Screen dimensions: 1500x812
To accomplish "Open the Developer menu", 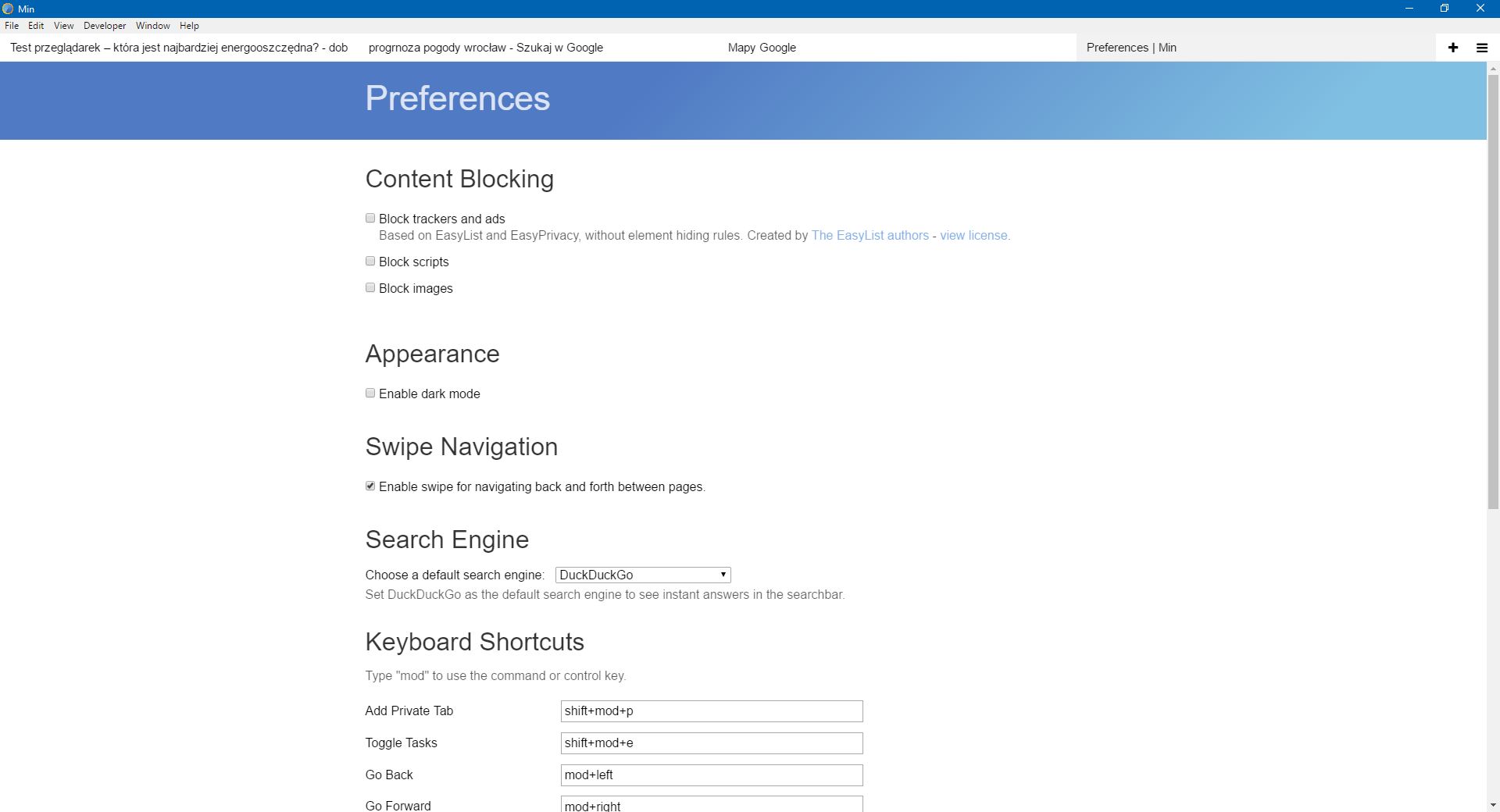I will (105, 26).
